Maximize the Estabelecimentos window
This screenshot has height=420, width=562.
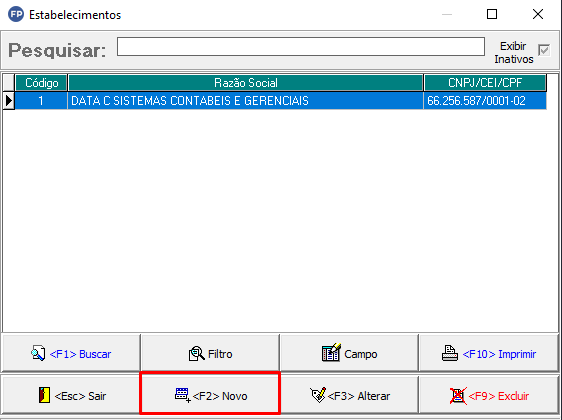coord(492,14)
